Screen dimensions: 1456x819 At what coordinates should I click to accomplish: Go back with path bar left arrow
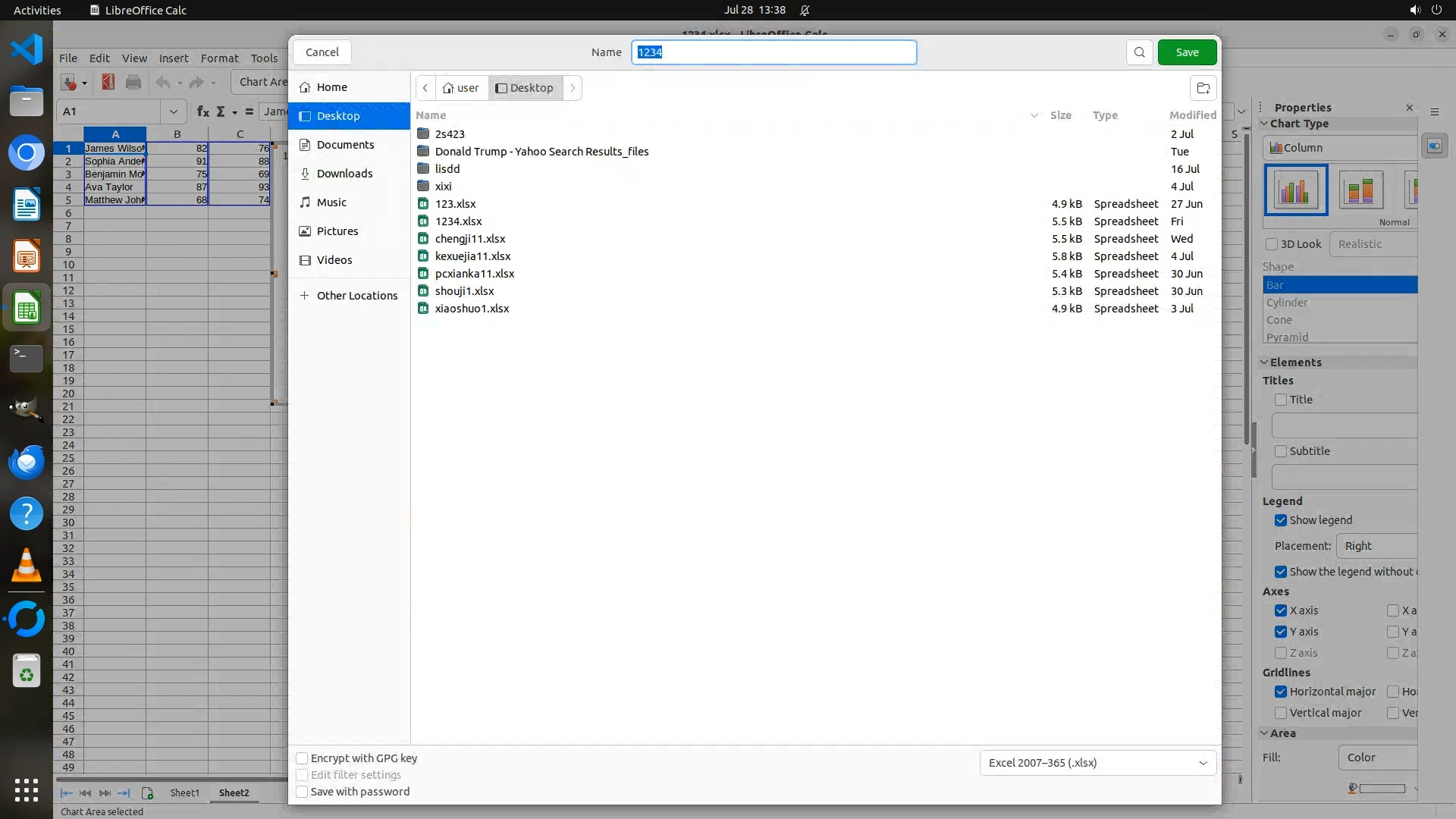tap(425, 88)
